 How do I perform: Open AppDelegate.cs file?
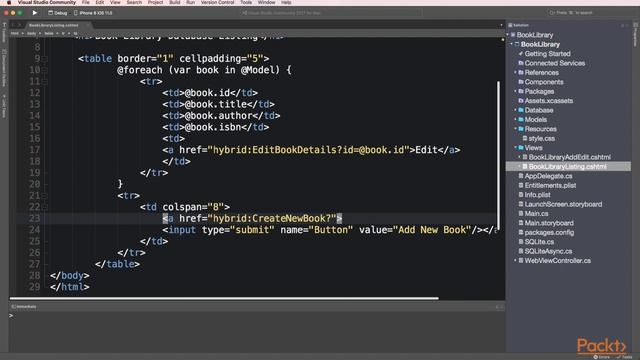(x=548, y=176)
